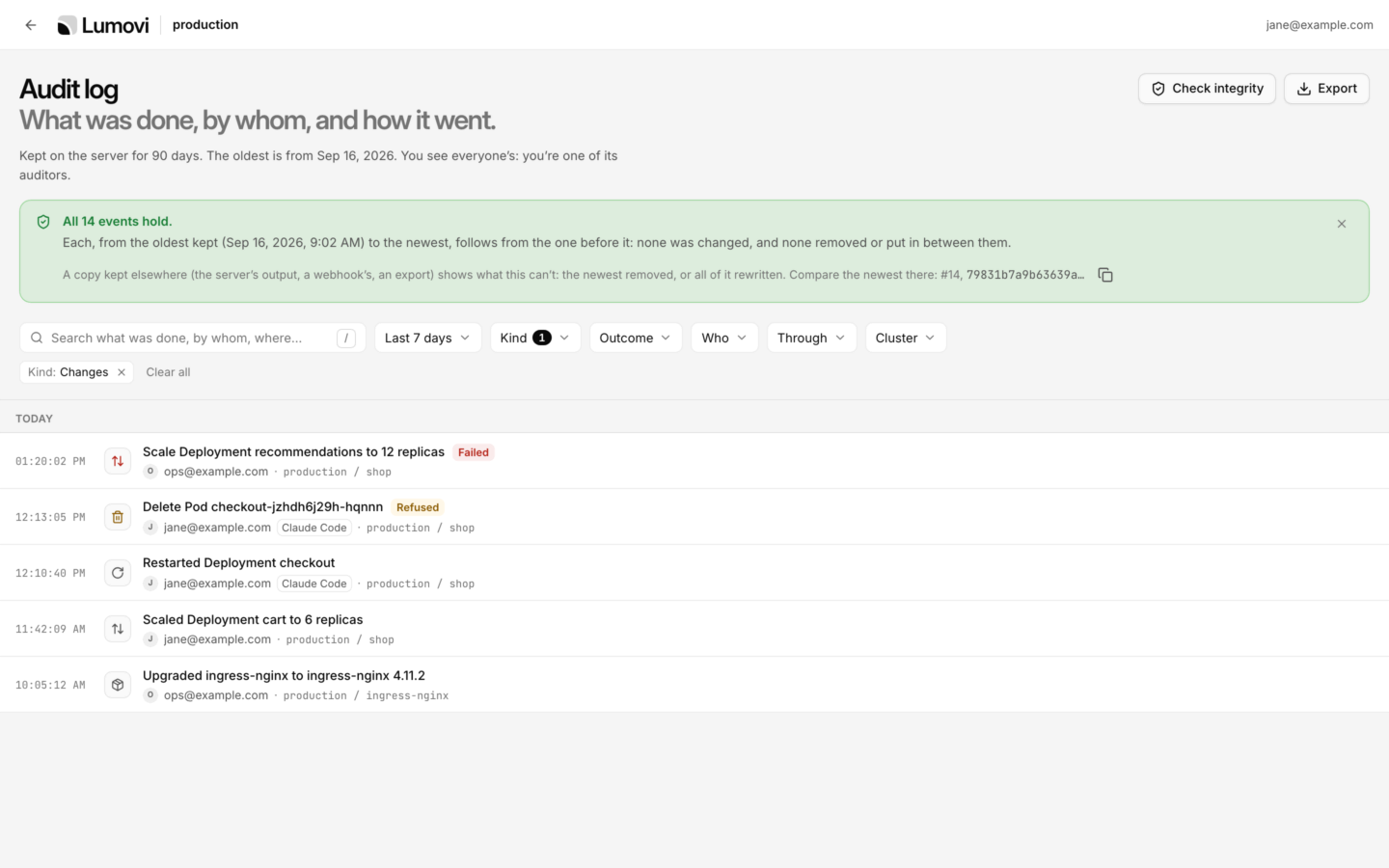Click ops@example.com on the ingress-nginx row
The height and width of the screenshot is (868, 1389).
click(x=216, y=695)
